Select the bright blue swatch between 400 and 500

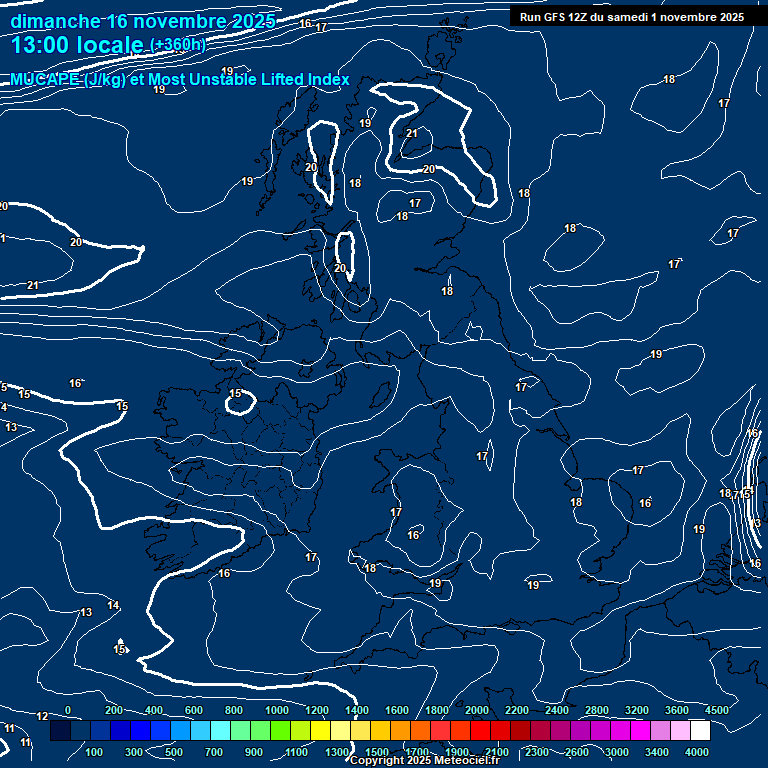[x=161, y=730]
